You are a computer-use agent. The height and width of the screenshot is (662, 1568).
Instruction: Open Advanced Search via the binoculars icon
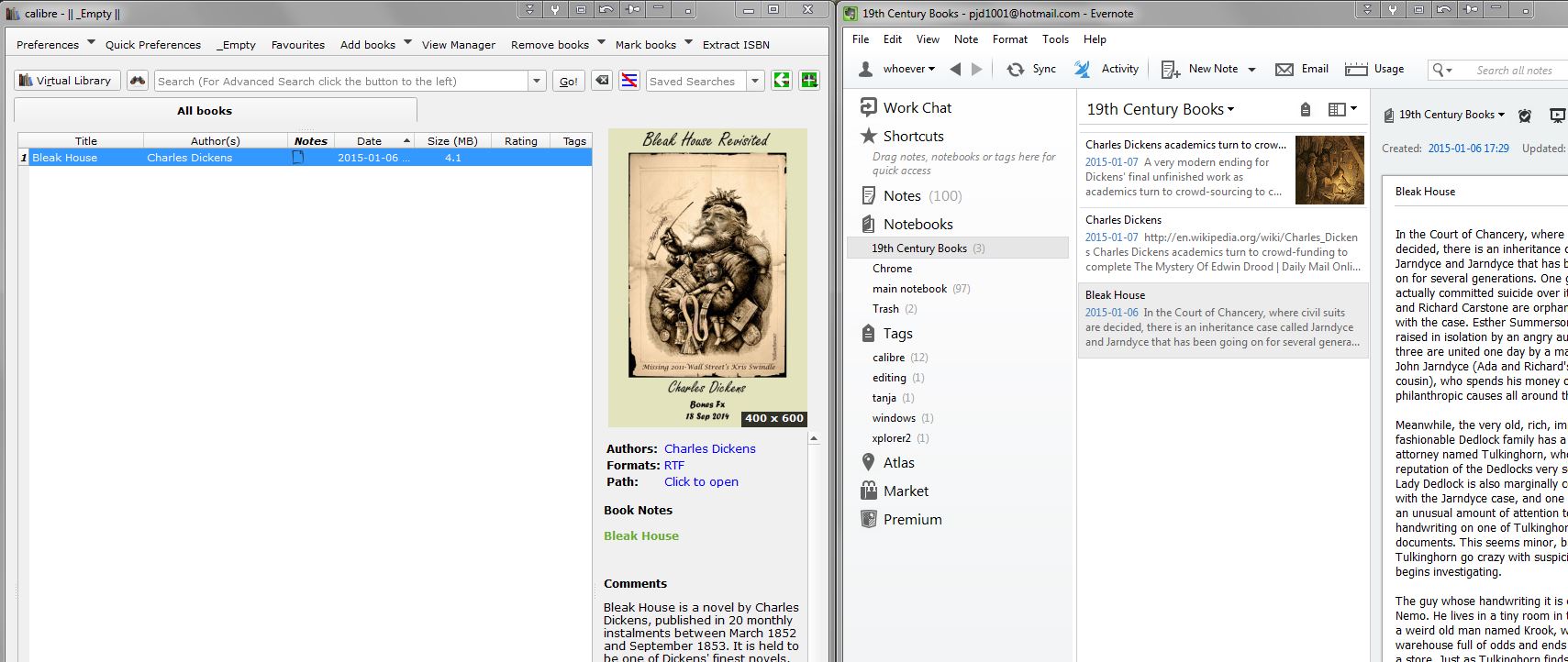(138, 81)
